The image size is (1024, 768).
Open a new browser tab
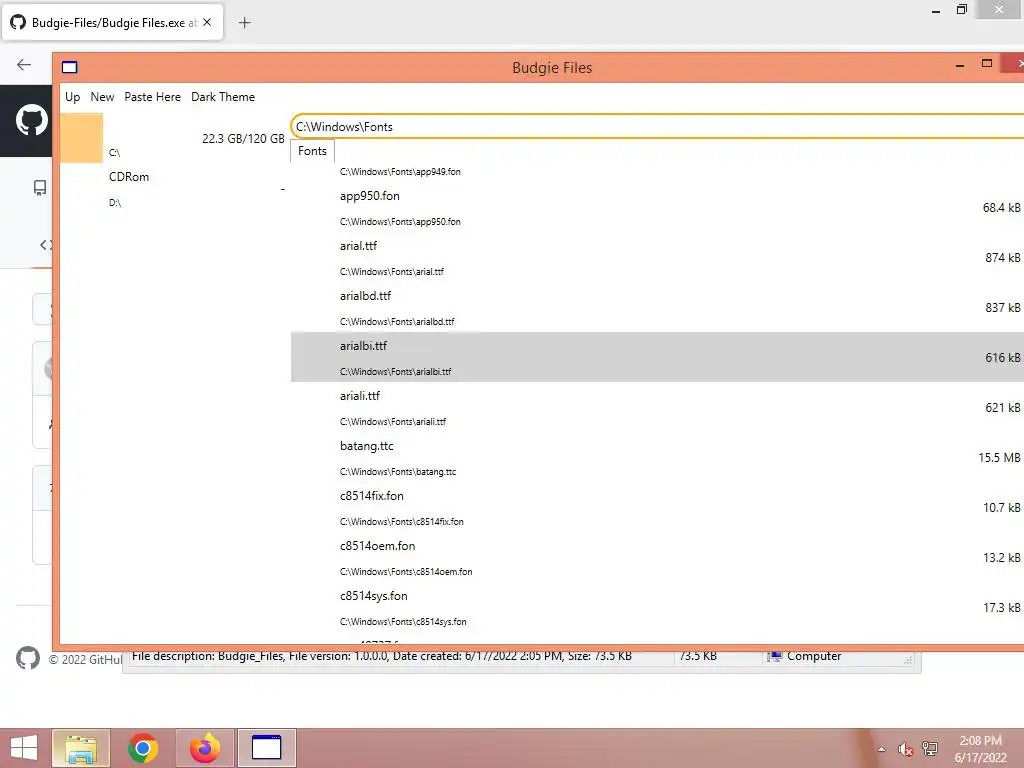[244, 23]
